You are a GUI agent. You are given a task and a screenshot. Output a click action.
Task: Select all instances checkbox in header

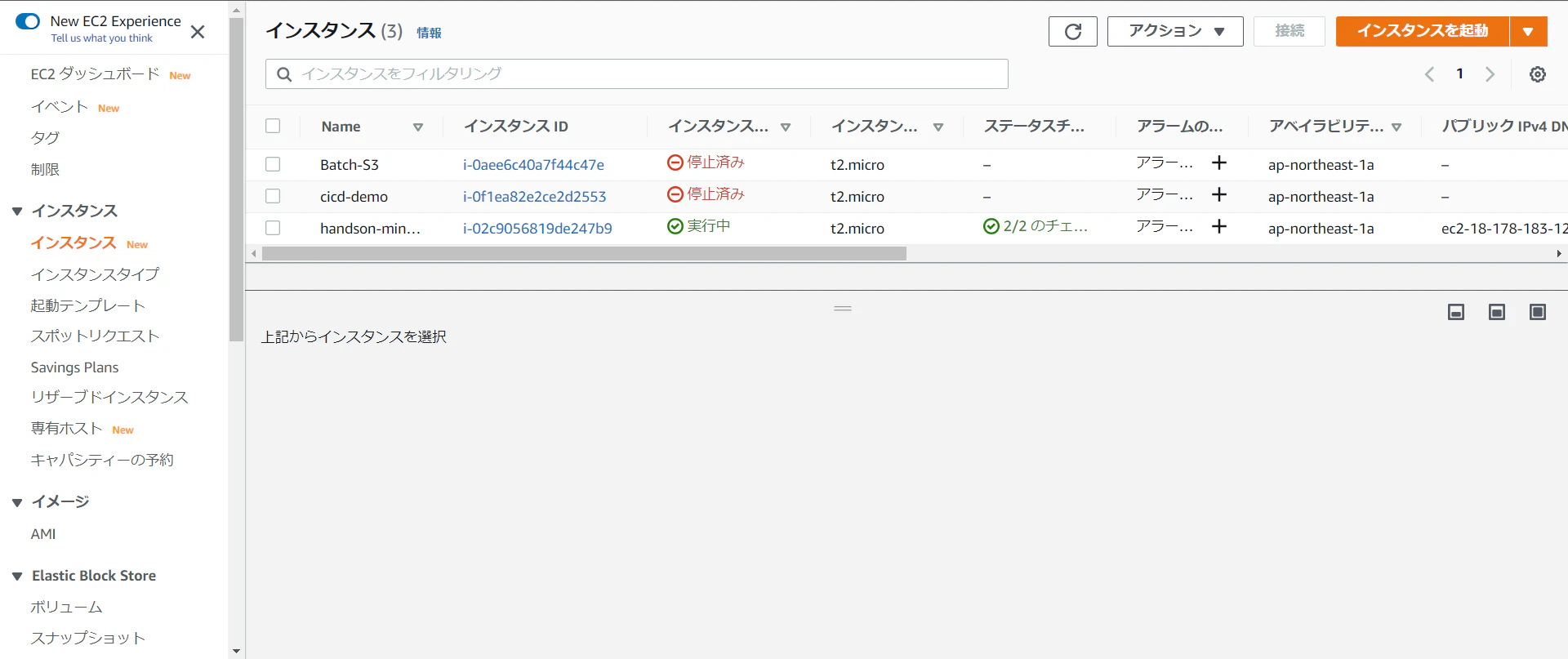[273, 126]
